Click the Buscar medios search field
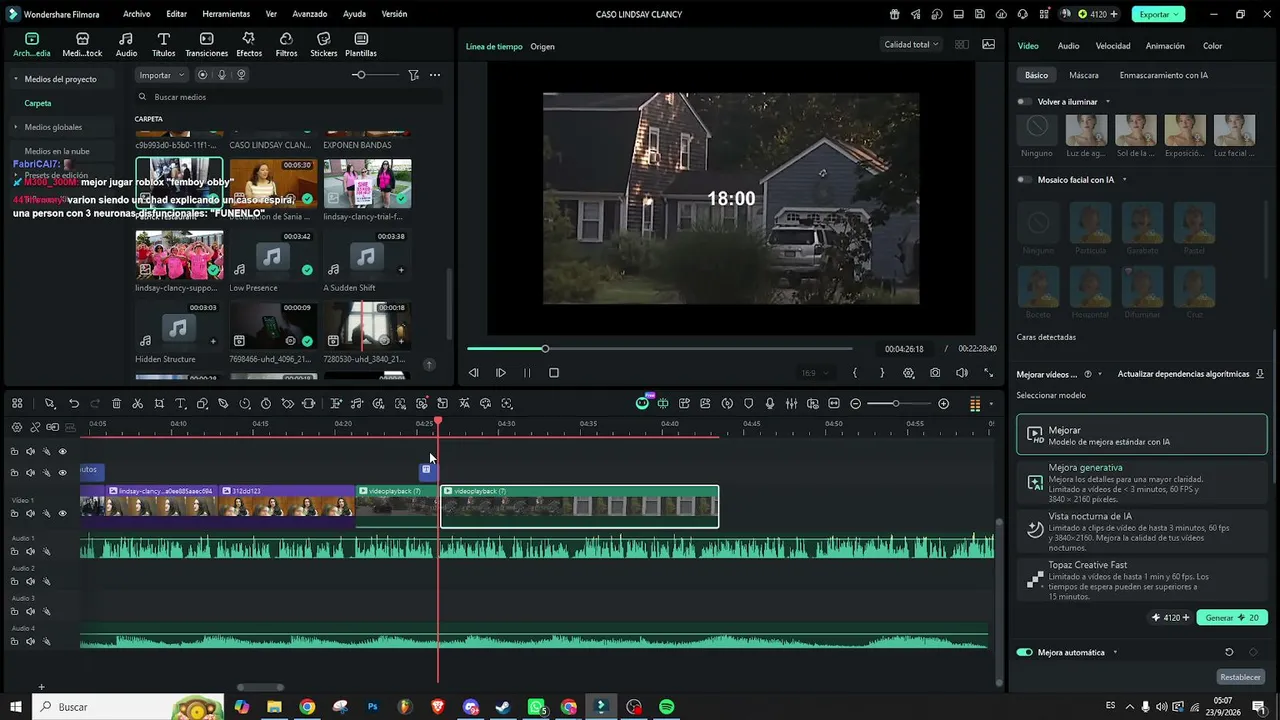This screenshot has height=720, width=1280. click(x=288, y=97)
